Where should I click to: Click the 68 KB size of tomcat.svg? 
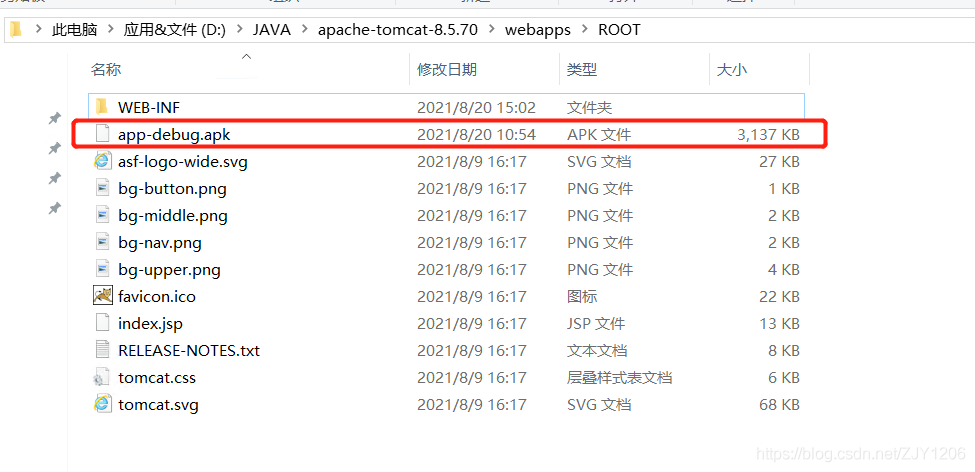(x=779, y=405)
